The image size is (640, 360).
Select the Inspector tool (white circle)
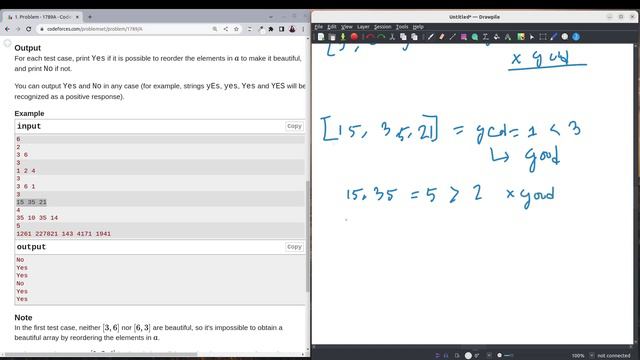click(564, 37)
